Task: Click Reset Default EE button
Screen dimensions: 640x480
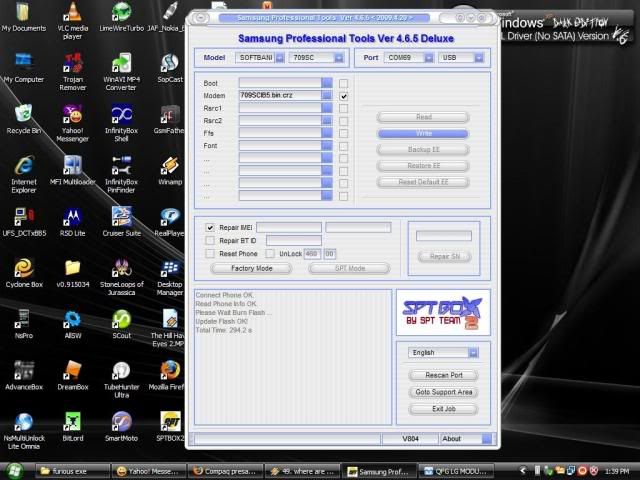Action: click(x=423, y=182)
